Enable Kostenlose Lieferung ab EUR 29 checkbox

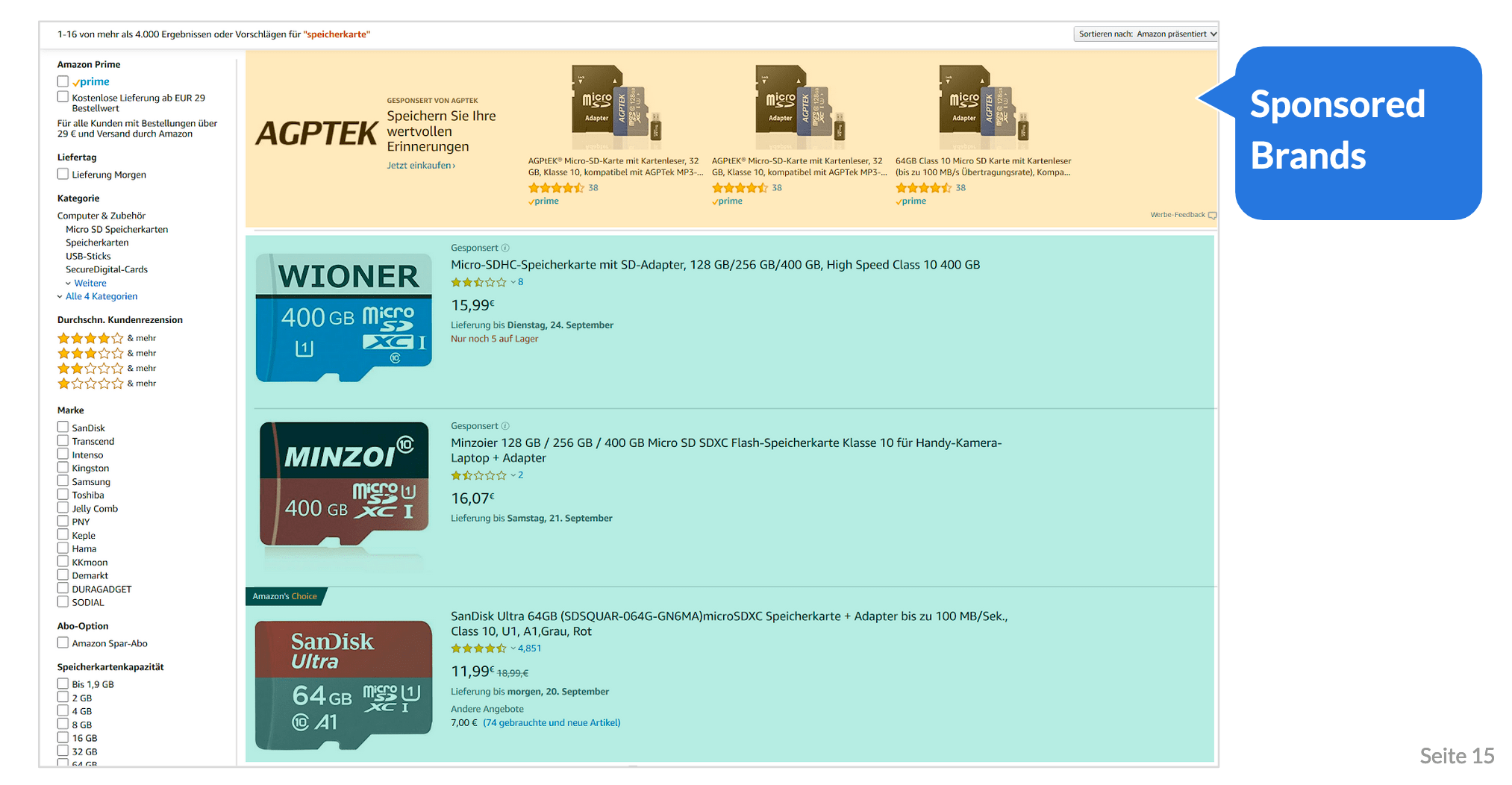(63, 97)
